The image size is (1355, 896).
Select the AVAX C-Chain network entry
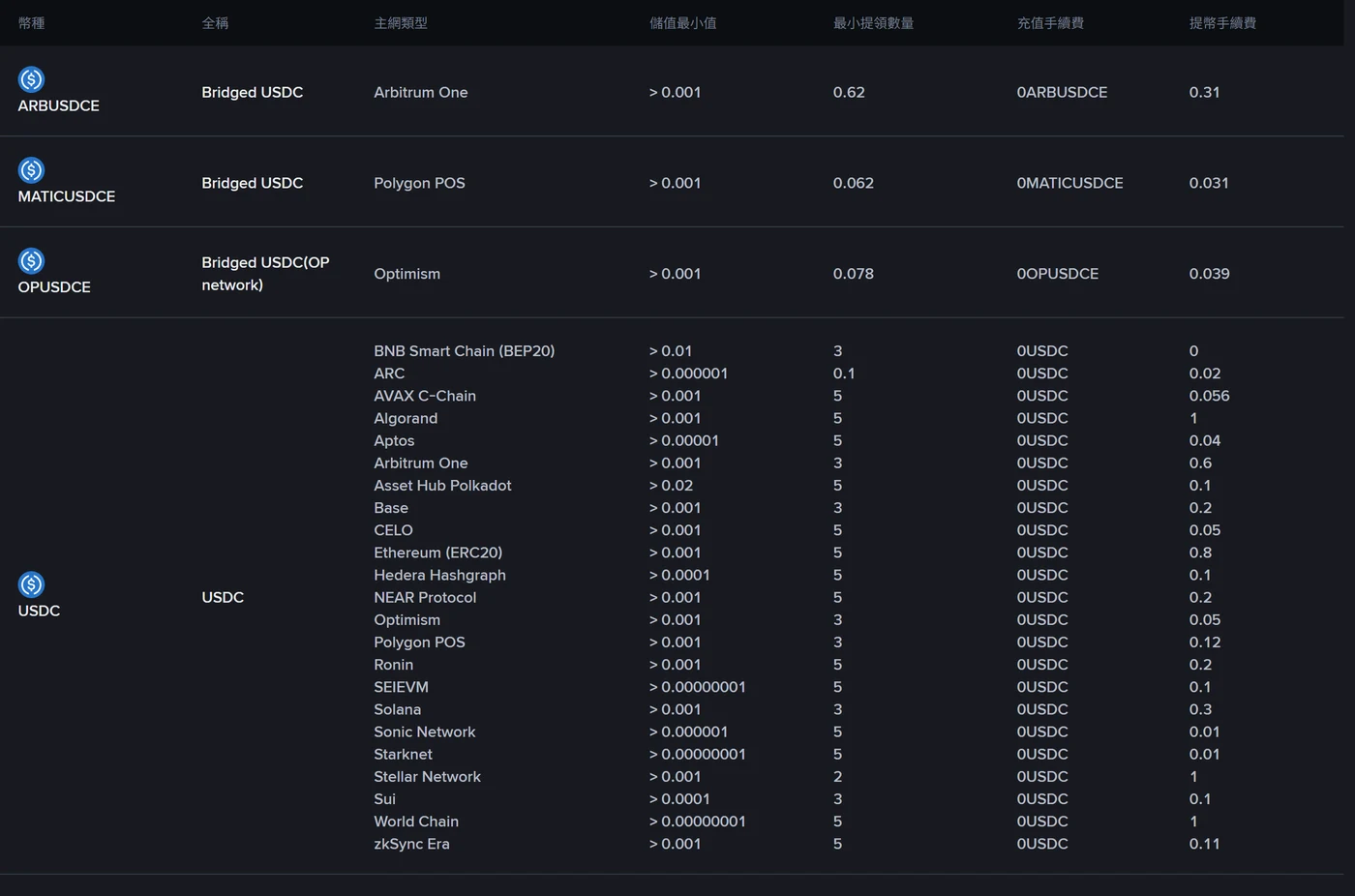425,396
